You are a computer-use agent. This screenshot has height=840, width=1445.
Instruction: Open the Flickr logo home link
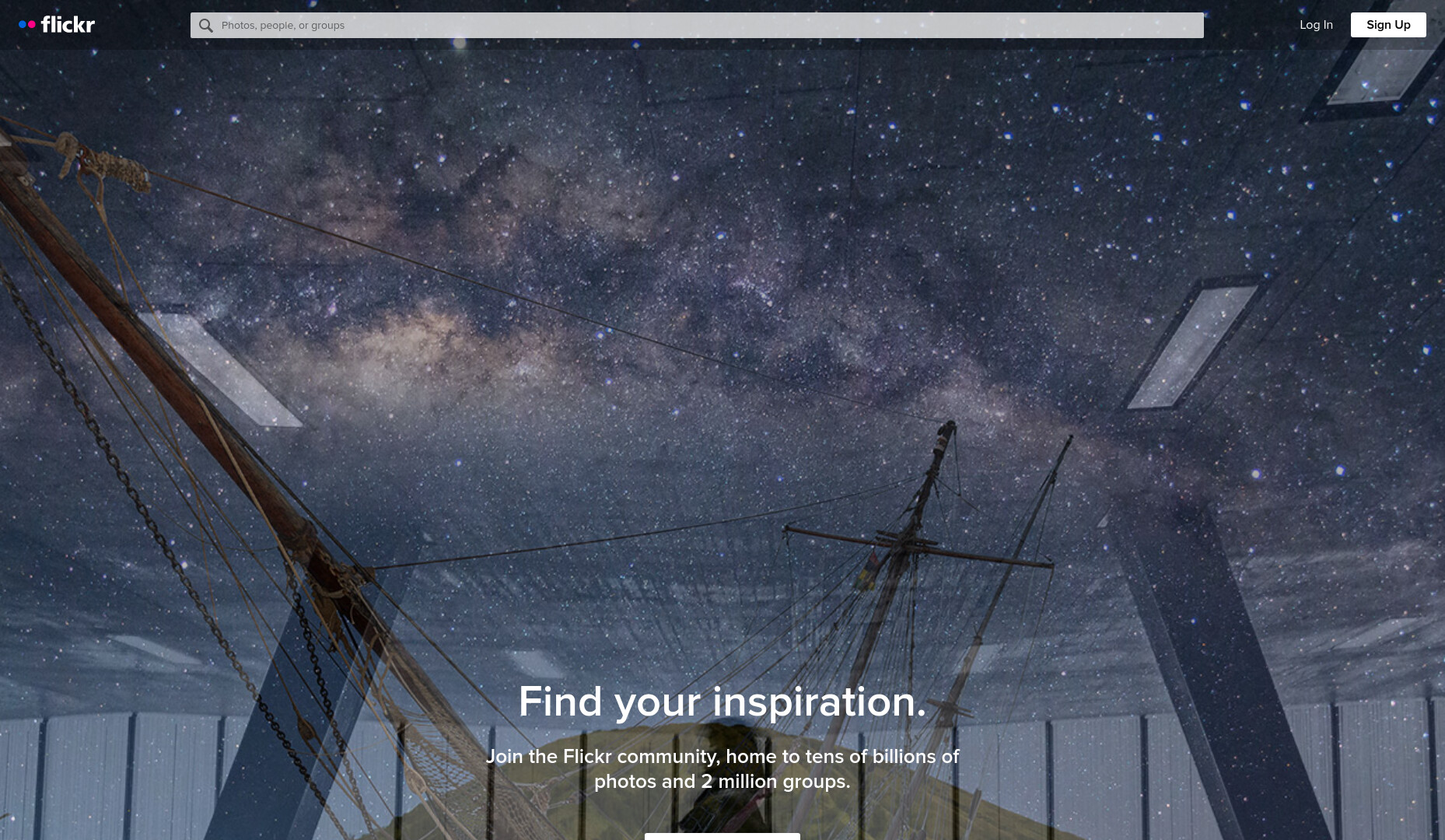pyautogui.click(x=57, y=25)
